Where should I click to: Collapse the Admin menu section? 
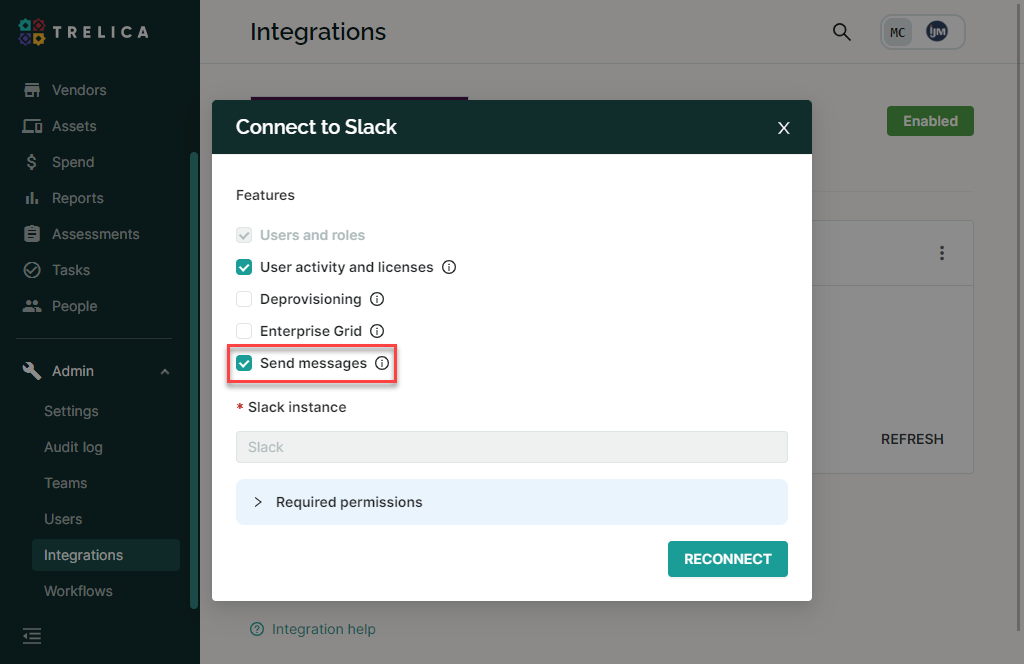pos(165,372)
